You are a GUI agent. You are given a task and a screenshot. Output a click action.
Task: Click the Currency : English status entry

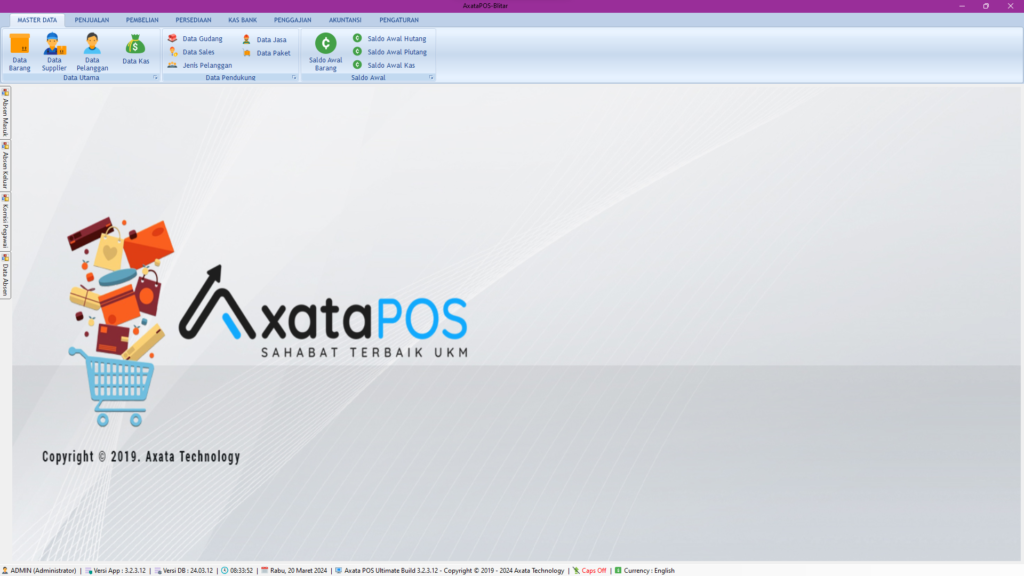tap(645, 571)
